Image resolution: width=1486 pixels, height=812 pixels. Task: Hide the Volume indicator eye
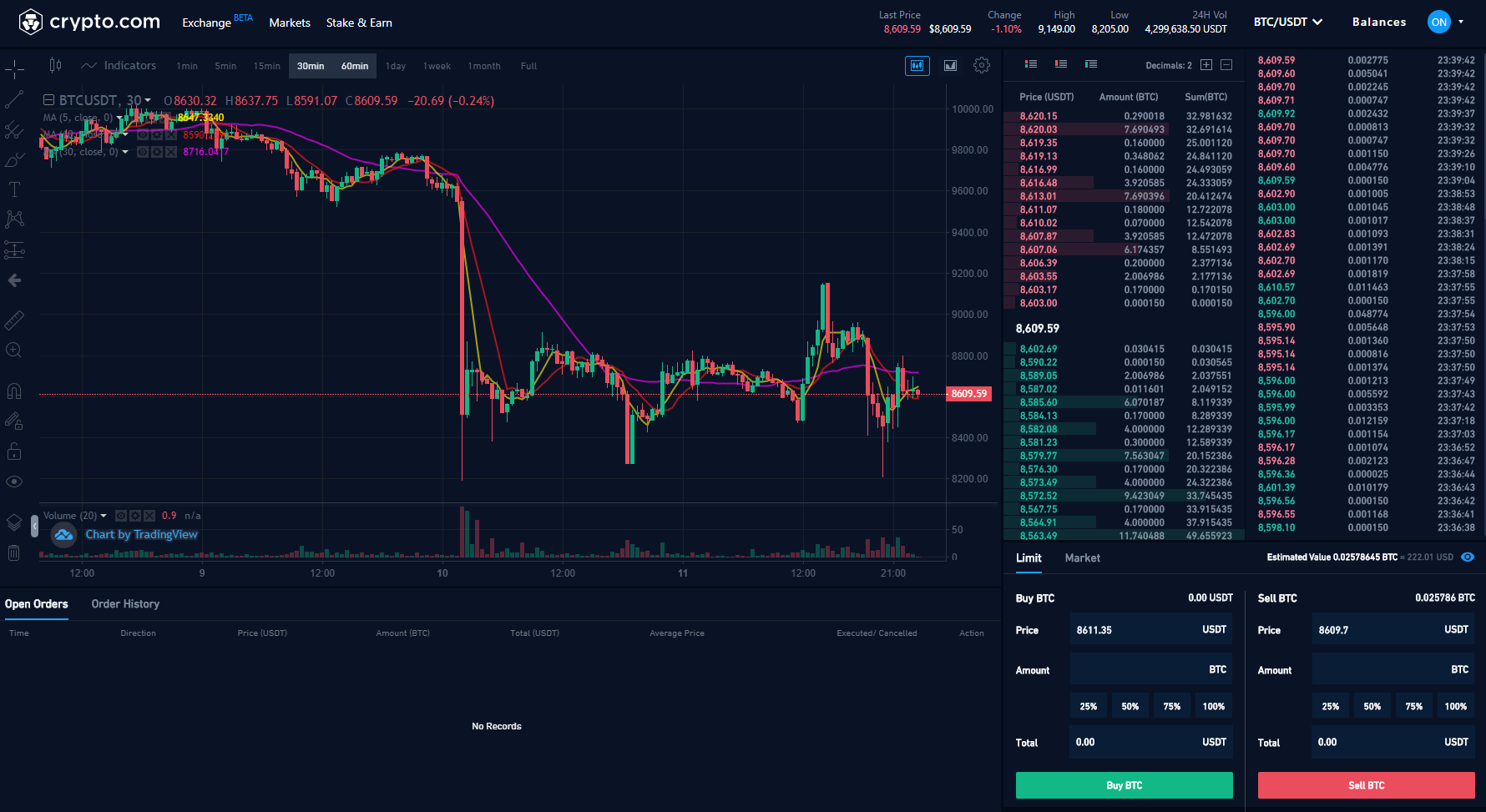coord(121,516)
